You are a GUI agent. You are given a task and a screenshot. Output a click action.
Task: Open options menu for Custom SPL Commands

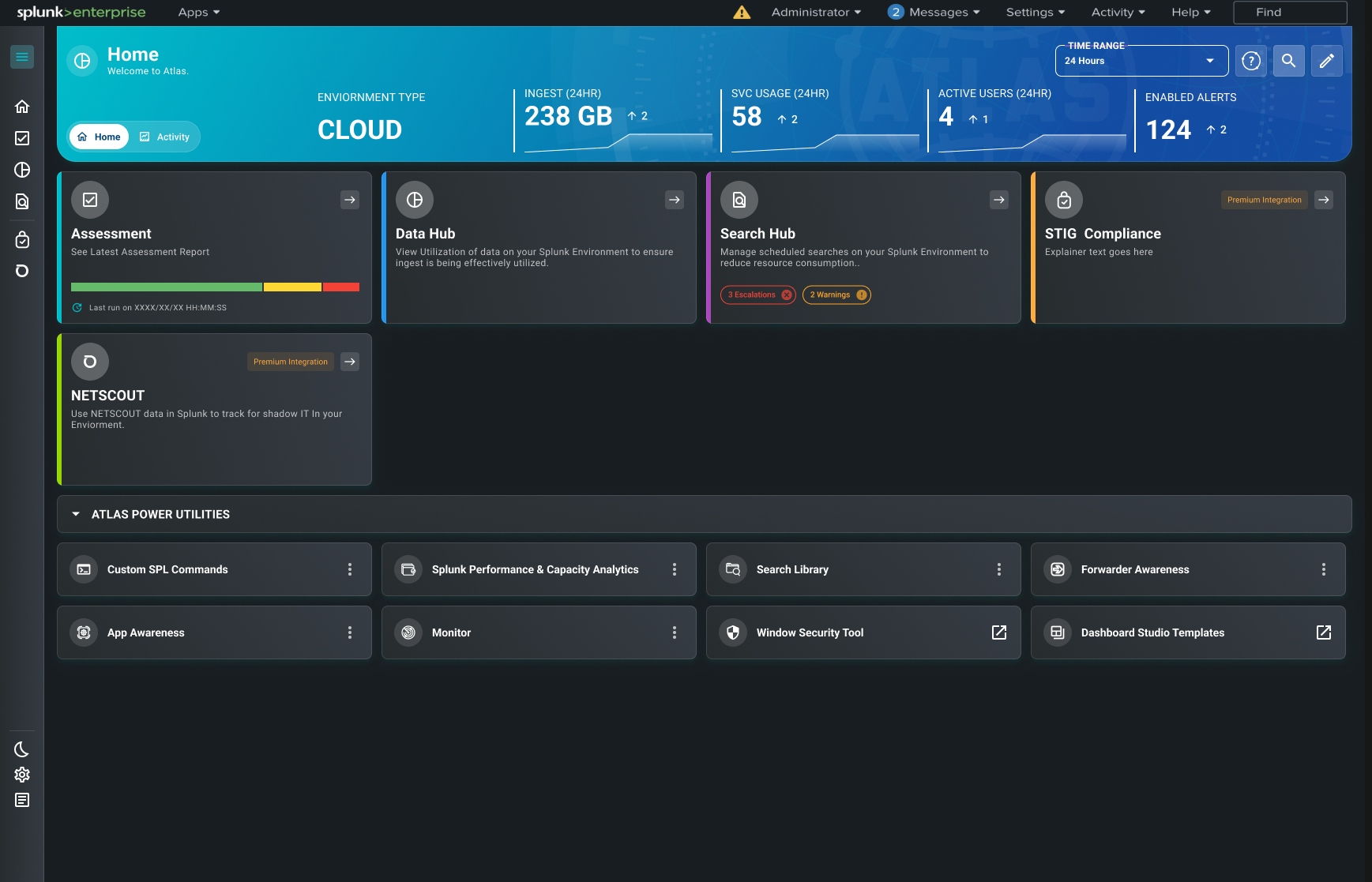click(350, 569)
